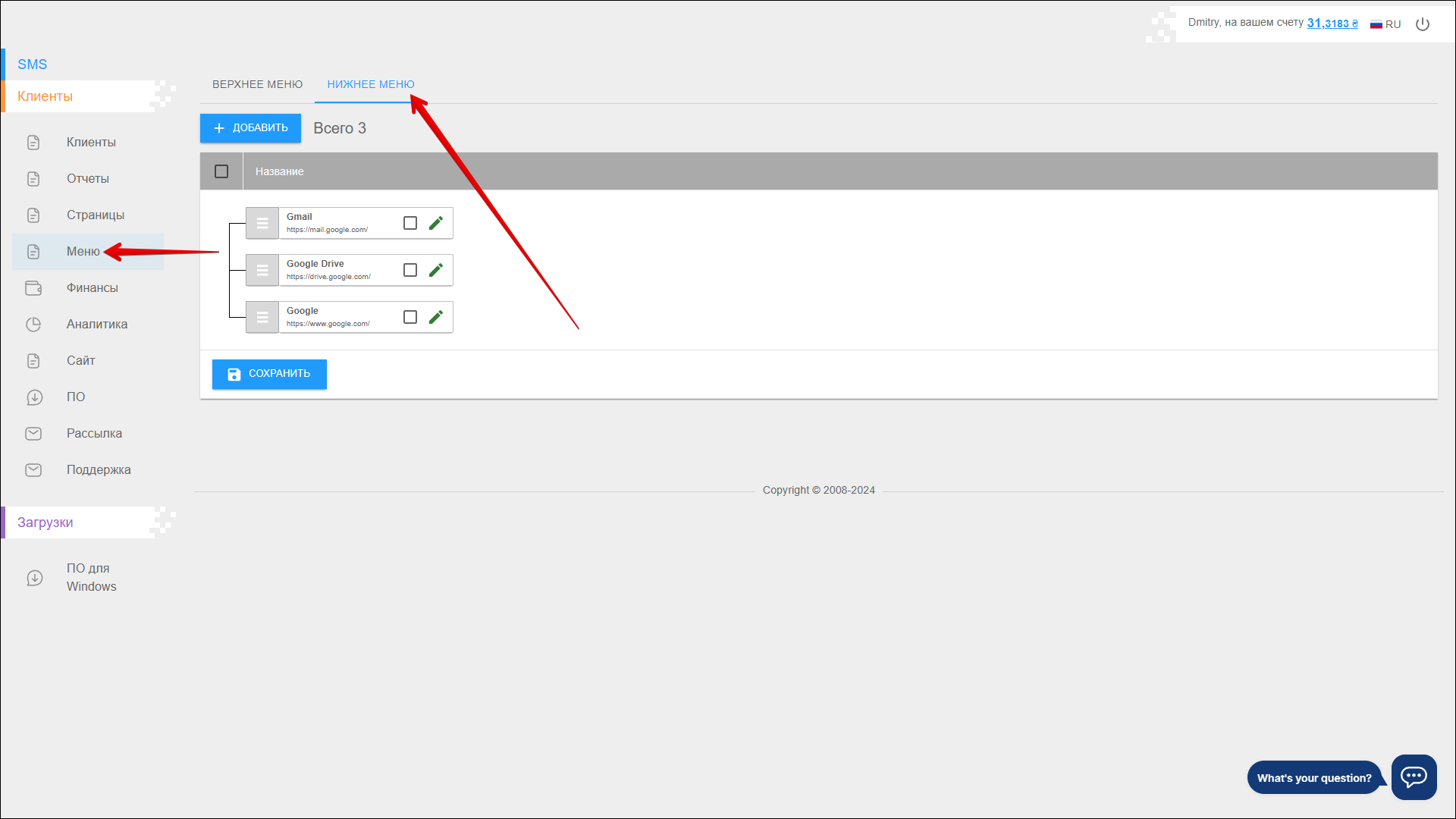The height and width of the screenshot is (819, 1456).
Task: Click the Финансы wallet icon
Action: pyautogui.click(x=33, y=288)
